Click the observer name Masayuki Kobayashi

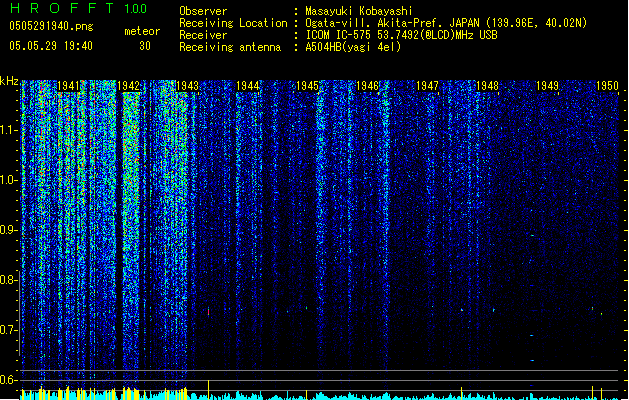pos(359,11)
